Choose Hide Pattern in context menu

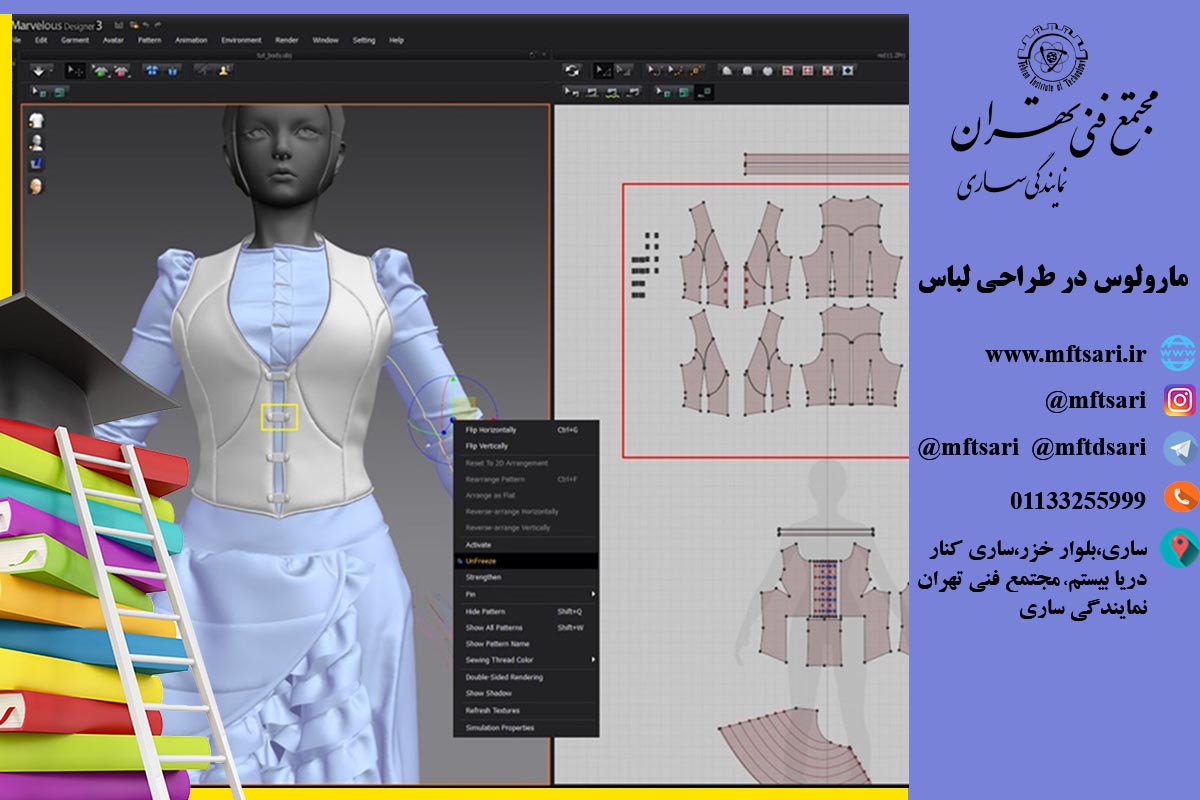(x=526, y=611)
